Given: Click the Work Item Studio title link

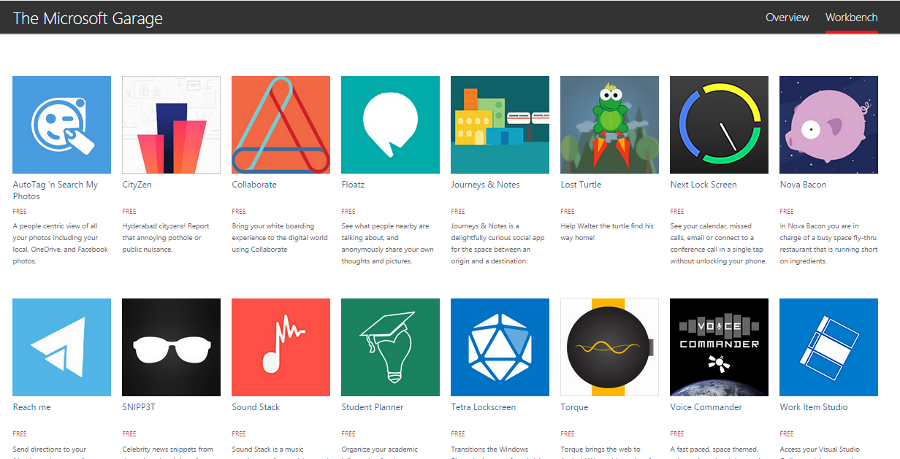Looking at the screenshot, I should [x=813, y=407].
